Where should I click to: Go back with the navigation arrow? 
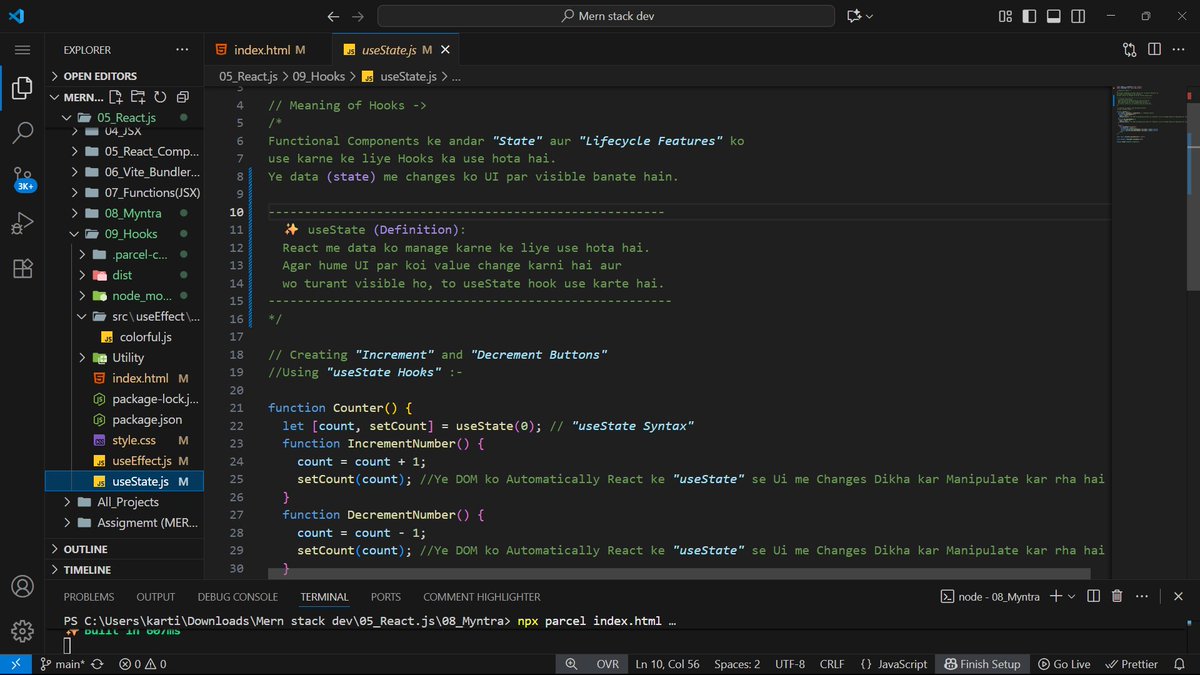[x=334, y=16]
